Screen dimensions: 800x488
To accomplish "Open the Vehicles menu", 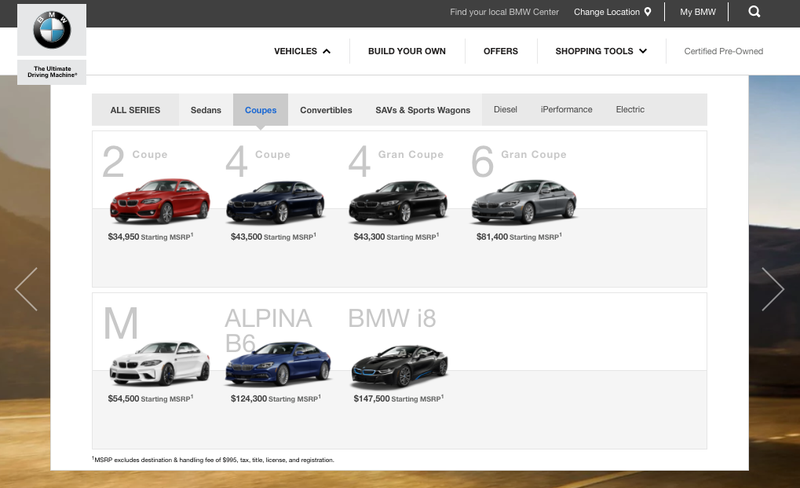I will (x=302, y=51).
